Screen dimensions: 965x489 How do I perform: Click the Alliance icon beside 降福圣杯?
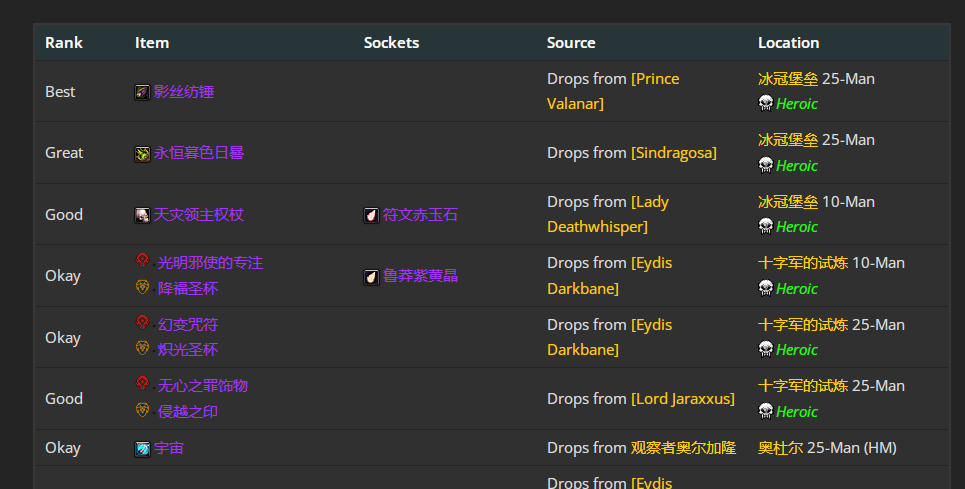tap(142, 288)
